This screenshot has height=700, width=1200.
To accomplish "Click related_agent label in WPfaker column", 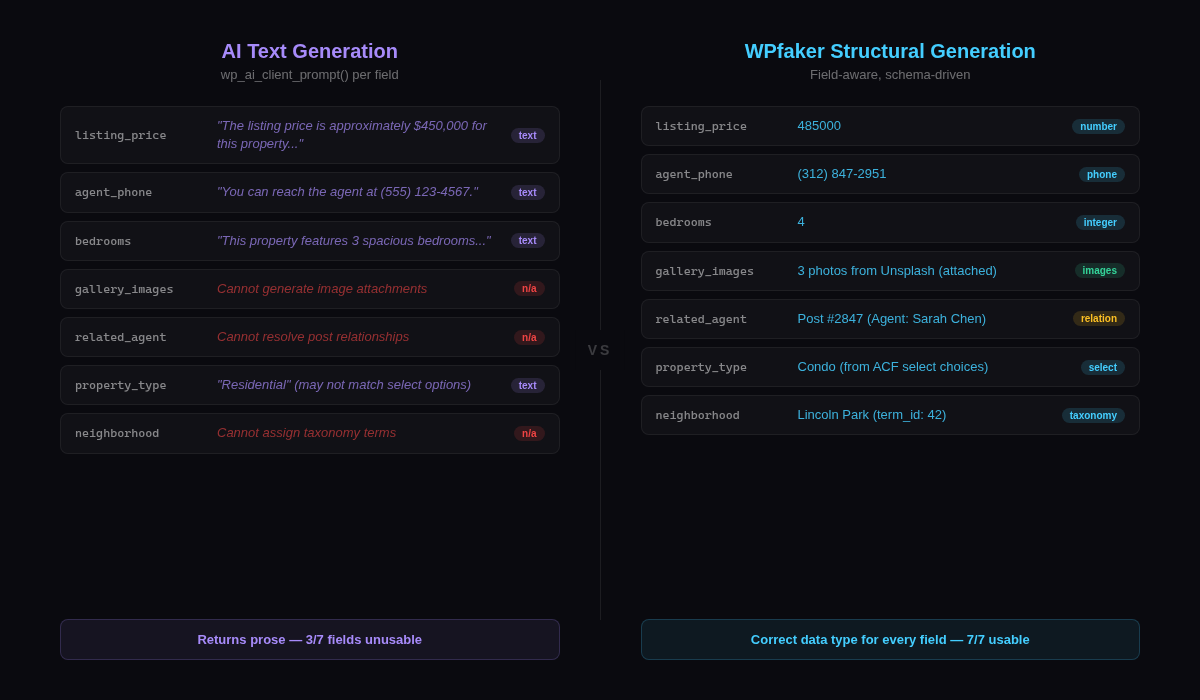I will coord(701,319).
